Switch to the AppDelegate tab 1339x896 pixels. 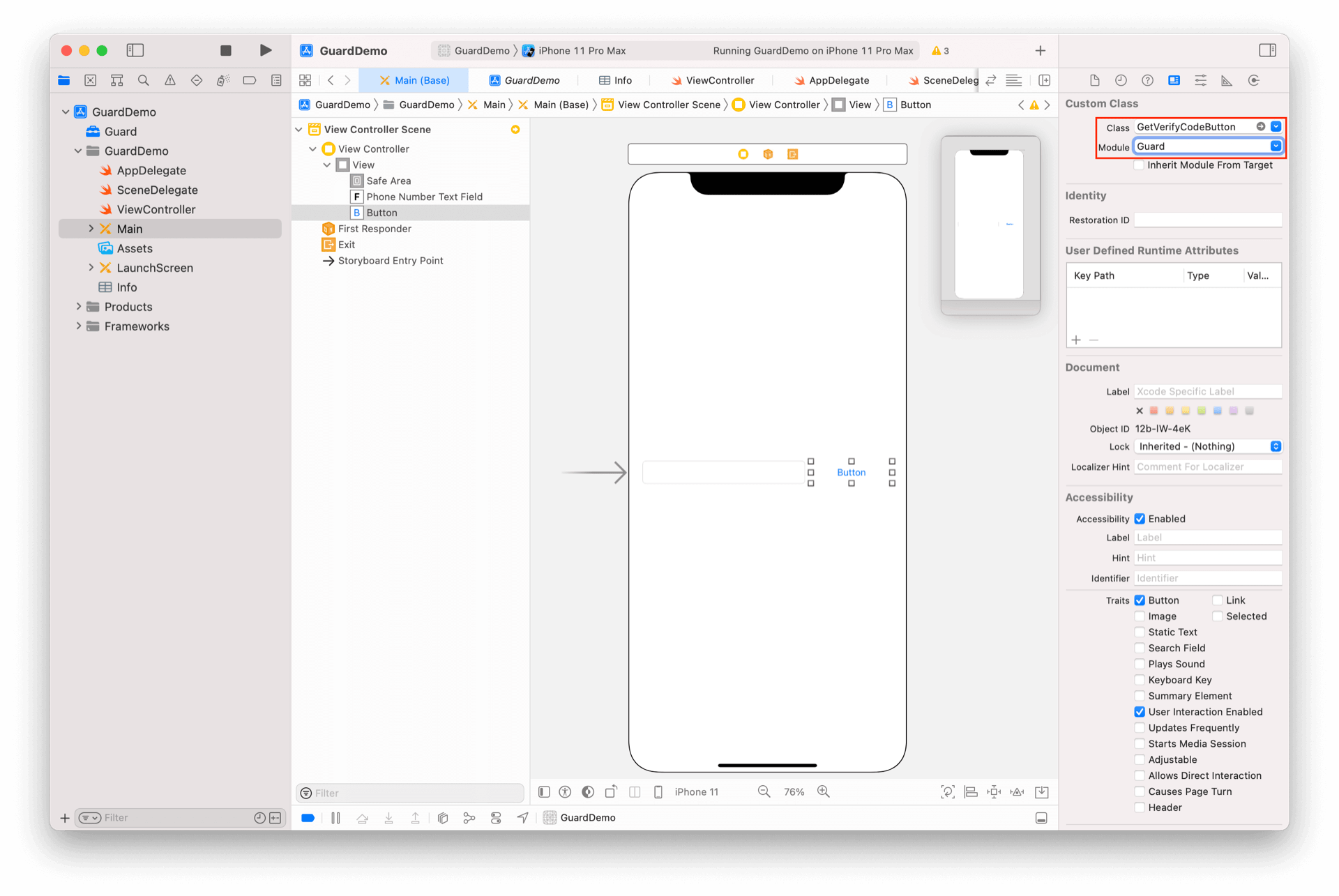[831, 80]
